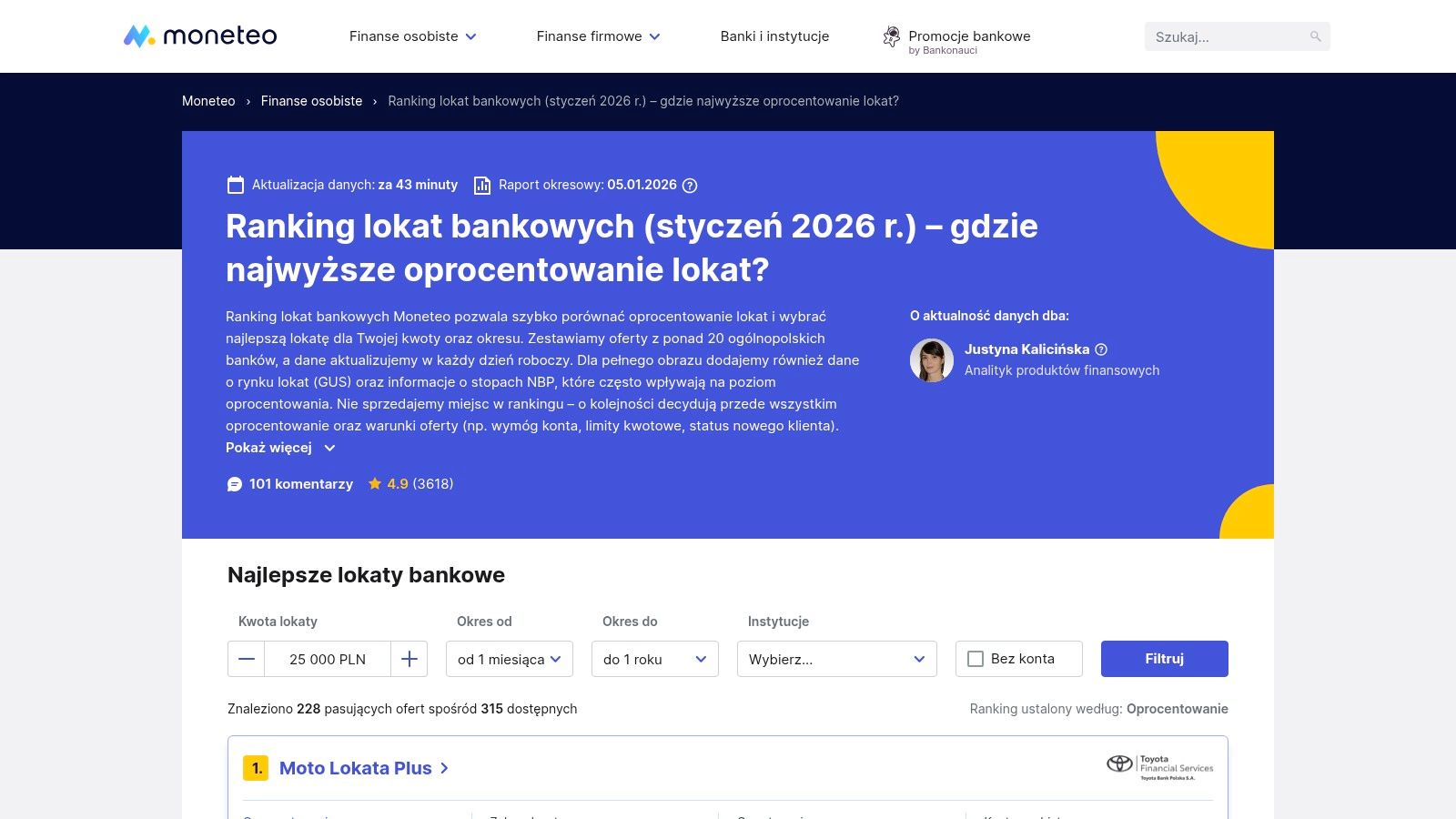Click the star rating icon near 4.9
The height and width of the screenshot is (819, 1456).
click(375, 483)
